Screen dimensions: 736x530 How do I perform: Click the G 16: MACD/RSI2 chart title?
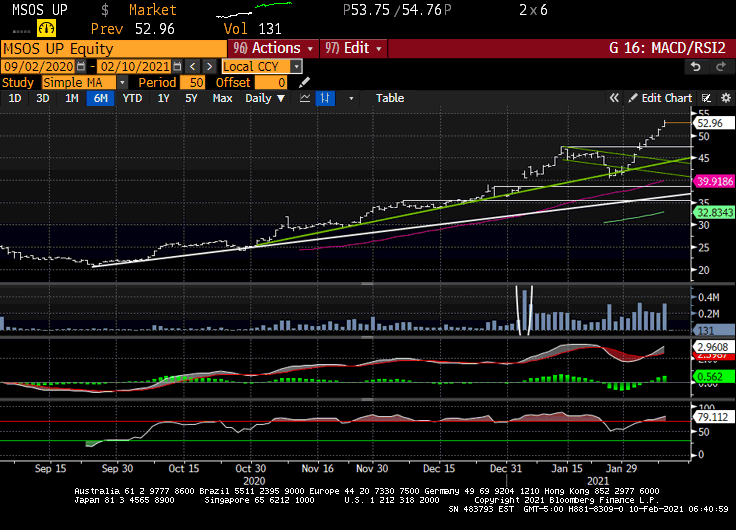pyautogui.click(x=667, y=48)
